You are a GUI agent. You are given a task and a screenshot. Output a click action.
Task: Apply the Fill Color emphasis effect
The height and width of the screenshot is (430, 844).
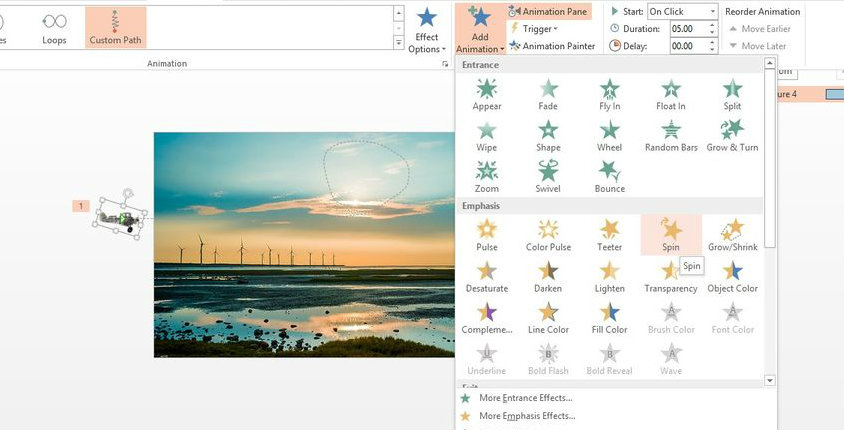pos(609,319)
